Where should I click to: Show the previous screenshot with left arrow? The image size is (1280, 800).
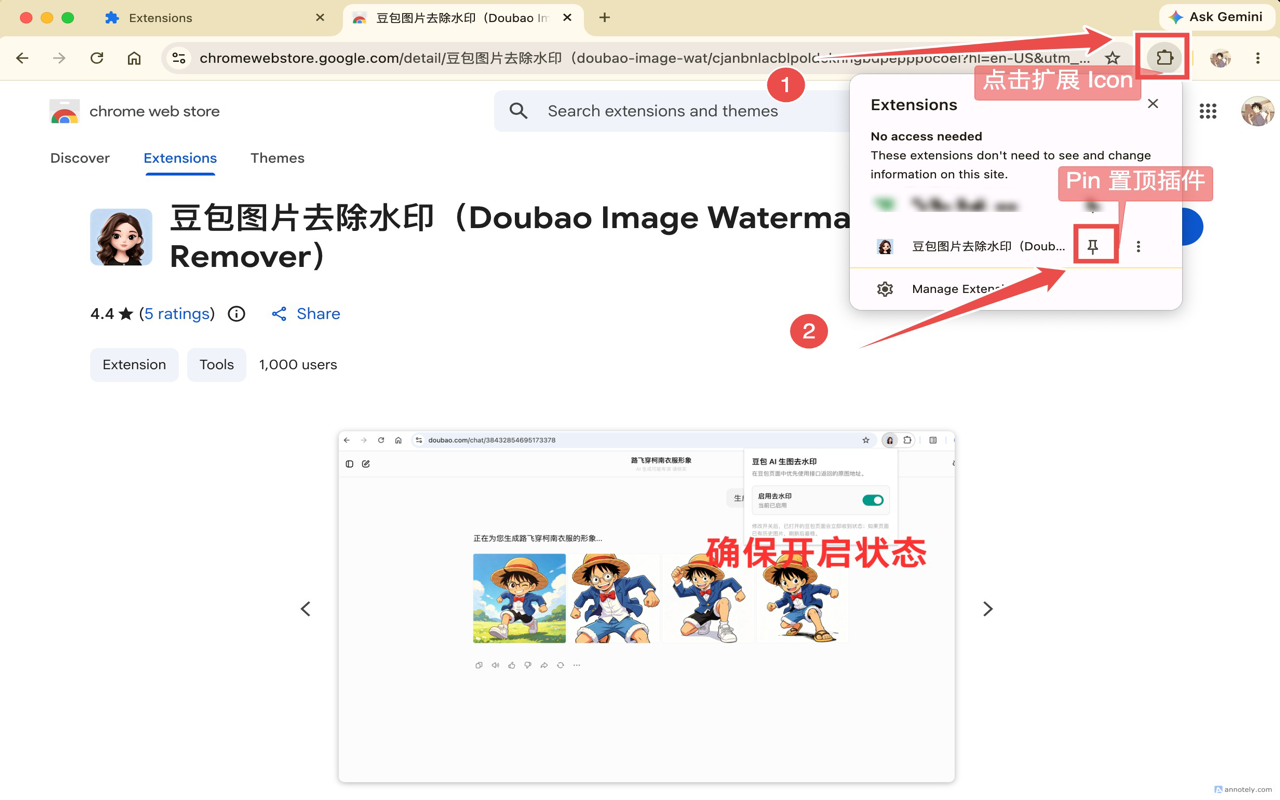[x=306, y=609]
